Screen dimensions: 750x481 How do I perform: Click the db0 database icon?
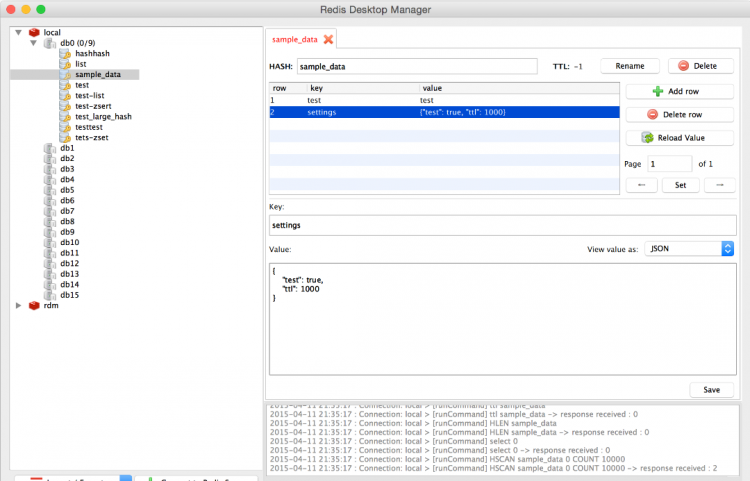50,43
